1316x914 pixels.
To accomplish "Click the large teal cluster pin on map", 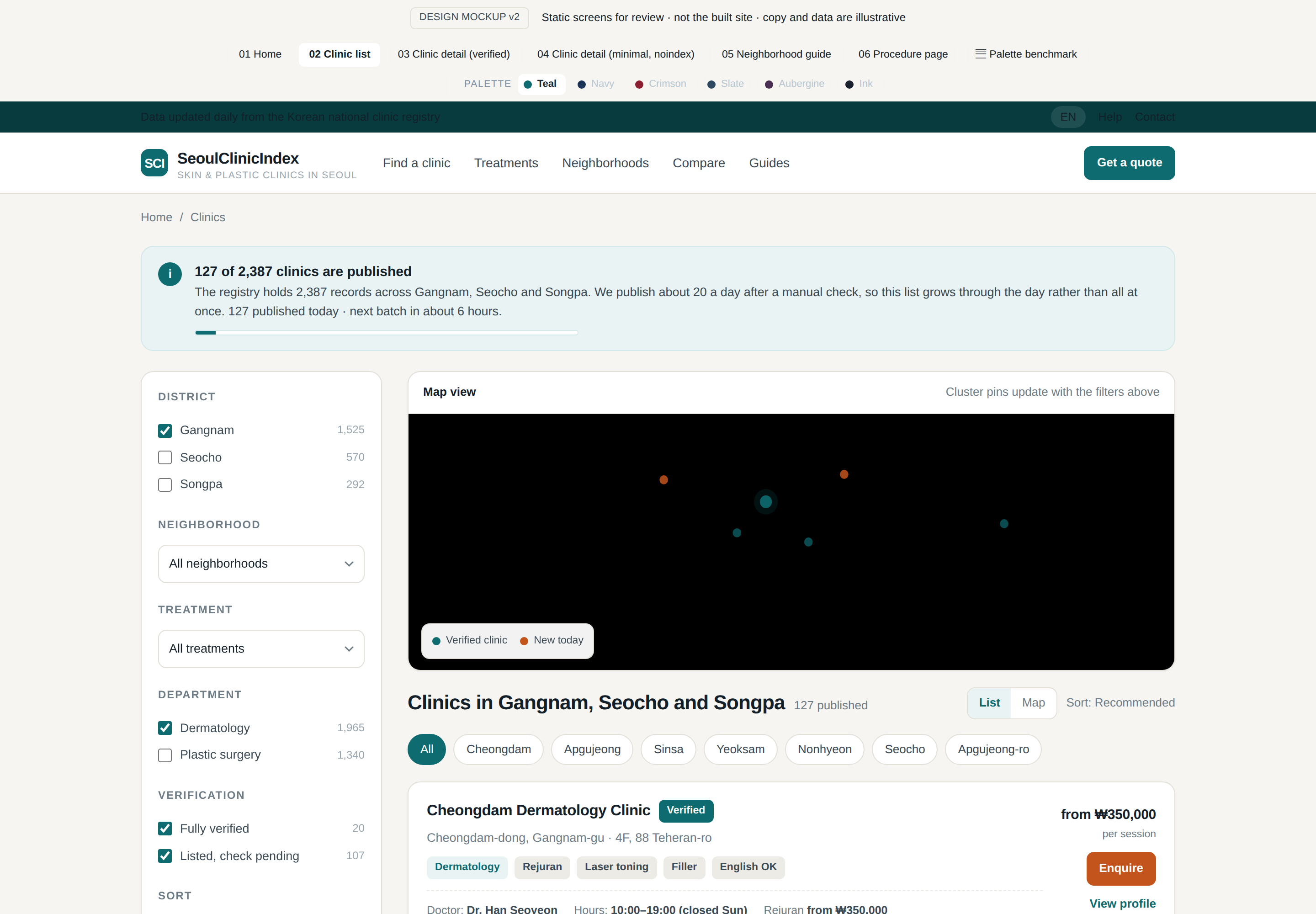I will coord(766,502).
